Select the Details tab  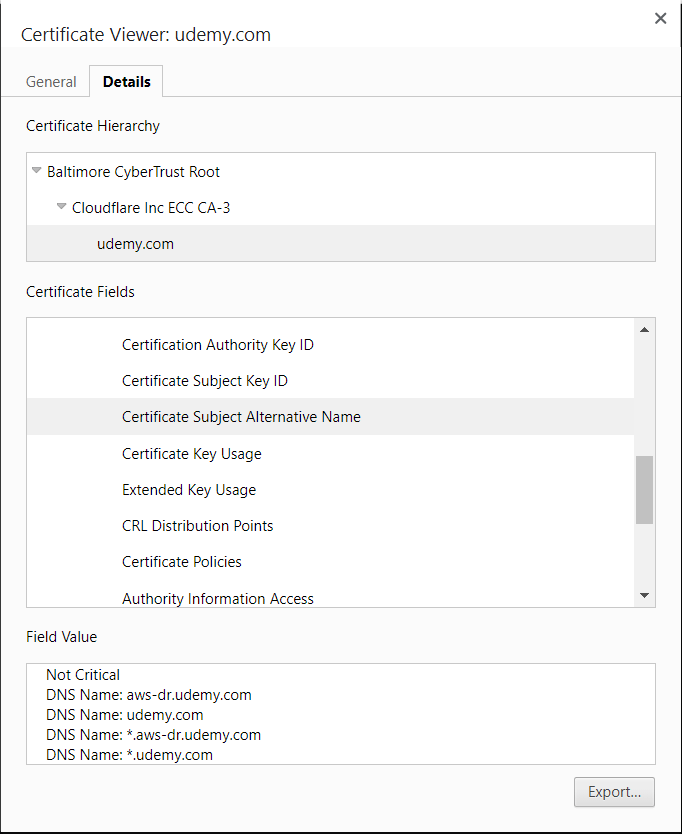coord(126,82)
